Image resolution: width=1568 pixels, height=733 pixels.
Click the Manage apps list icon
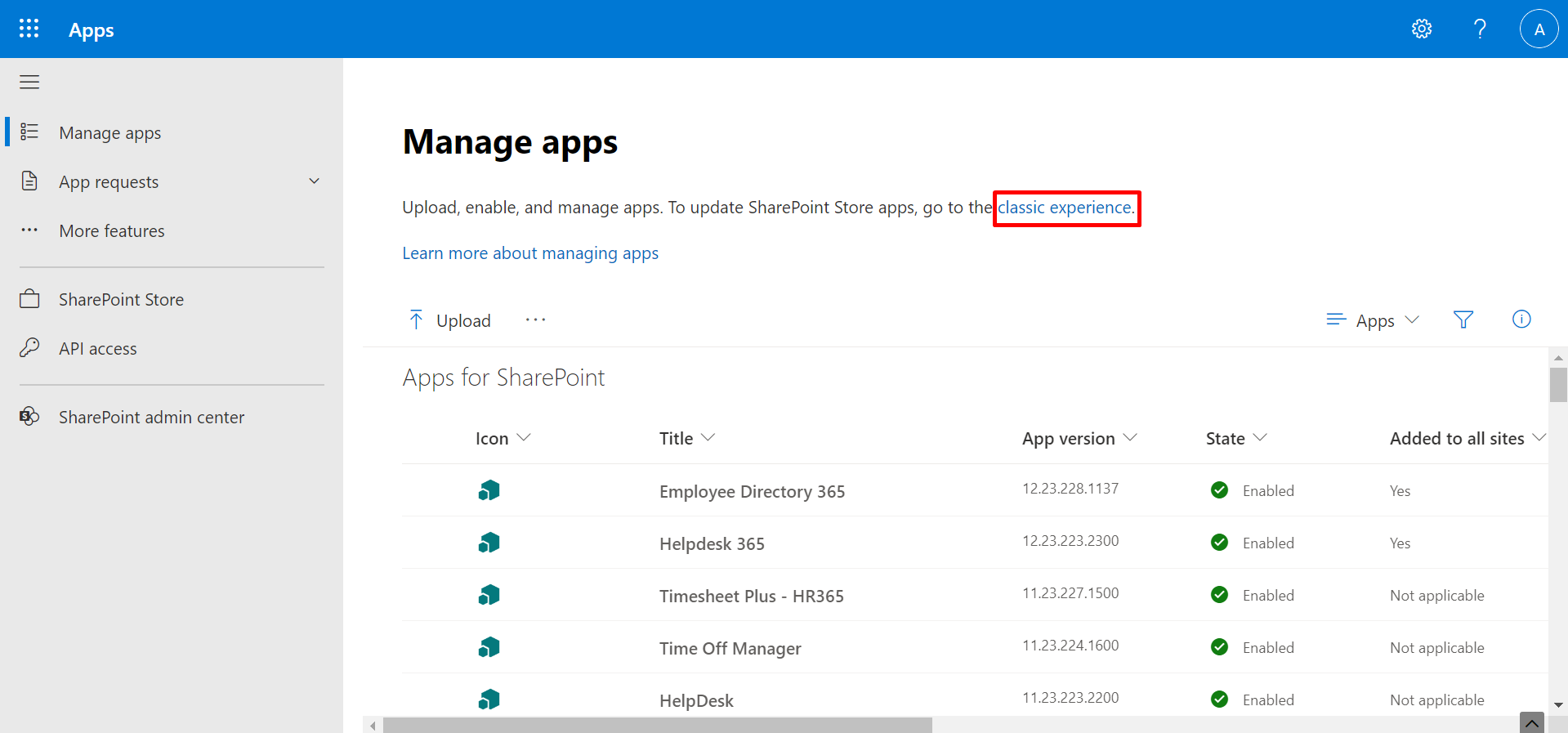point(29,132)
